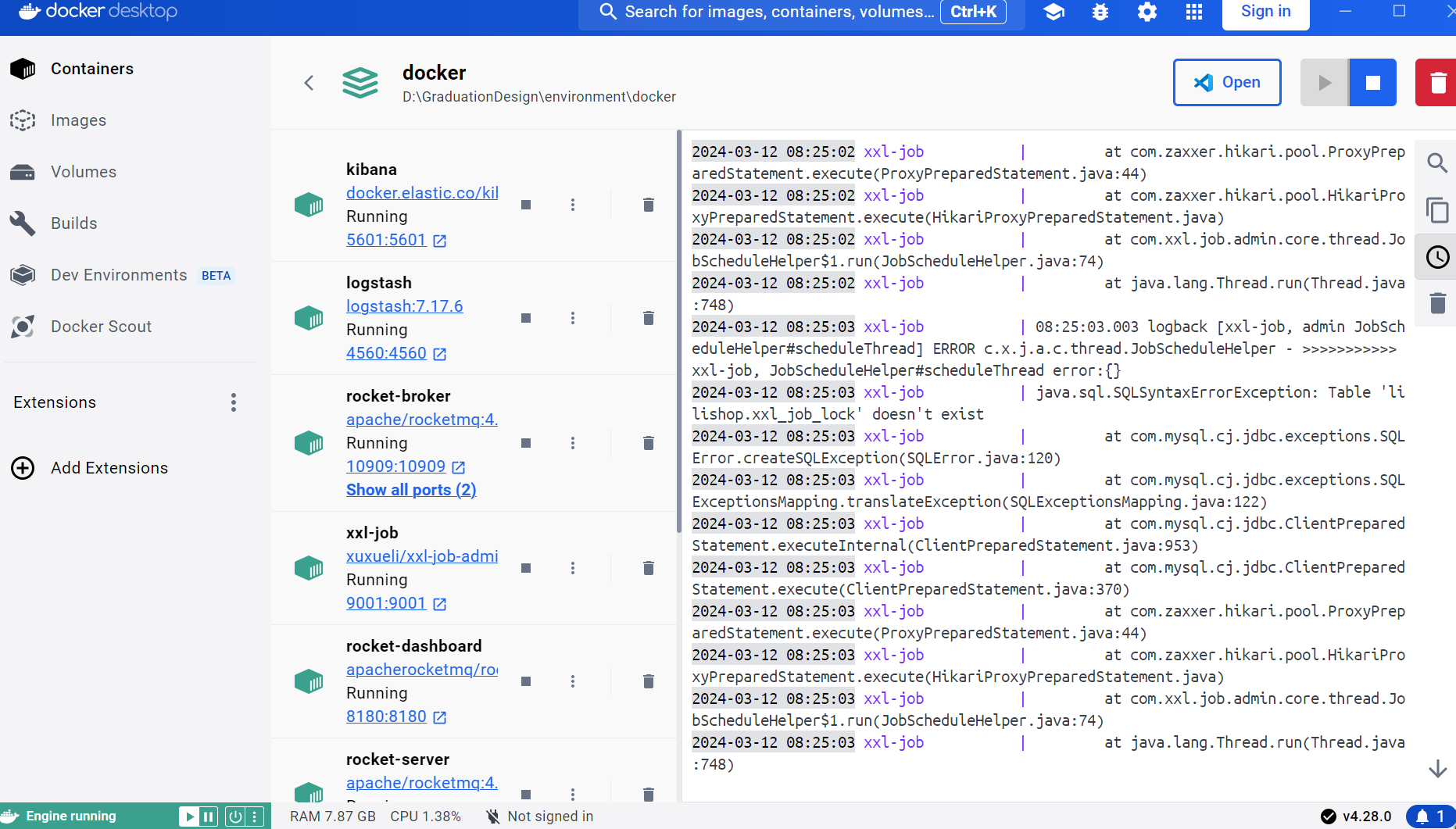
Task: Stop the xxl-job container
Action: coord(526,568)
